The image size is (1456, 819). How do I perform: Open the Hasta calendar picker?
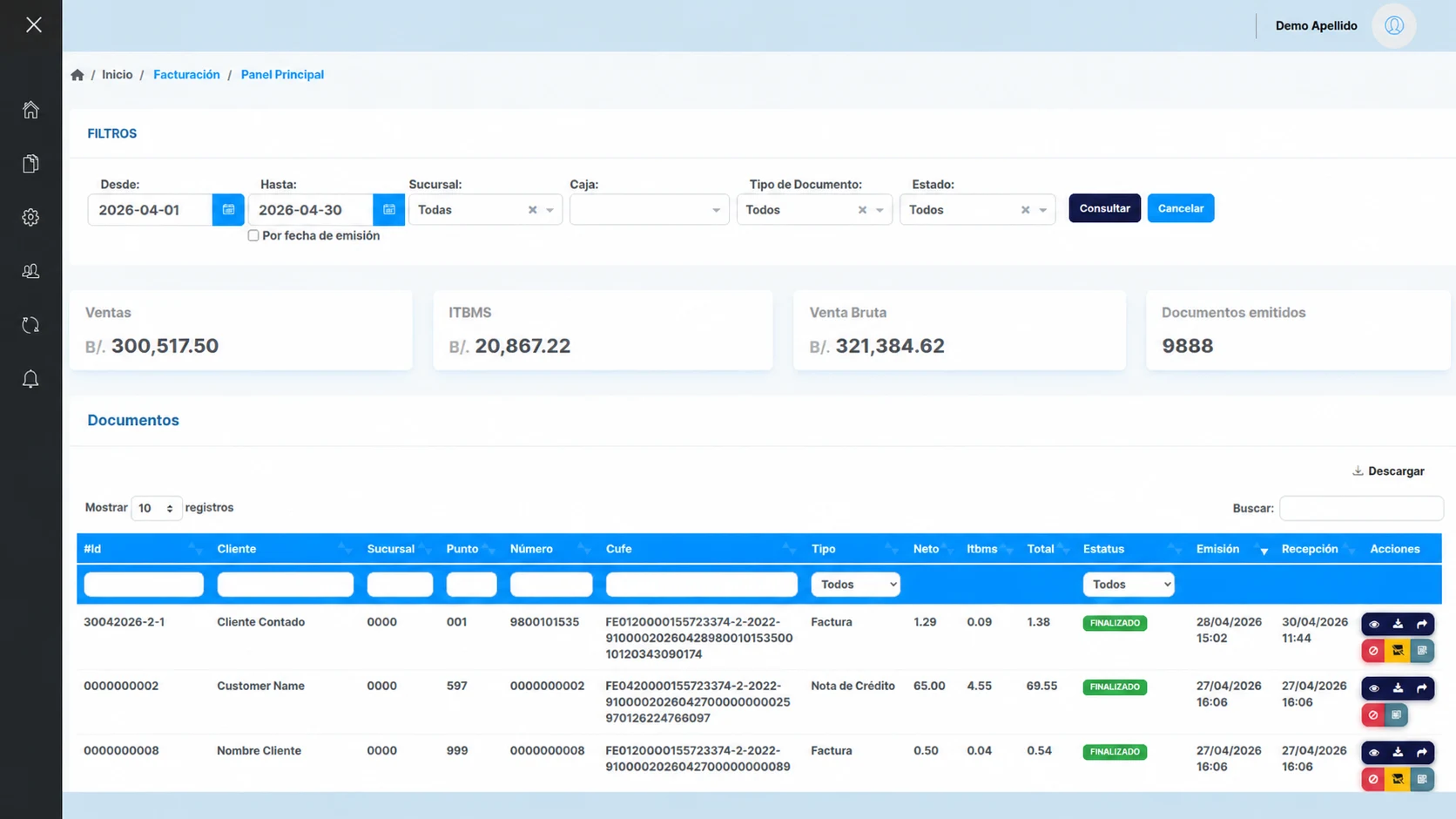(x=388, y=210)
